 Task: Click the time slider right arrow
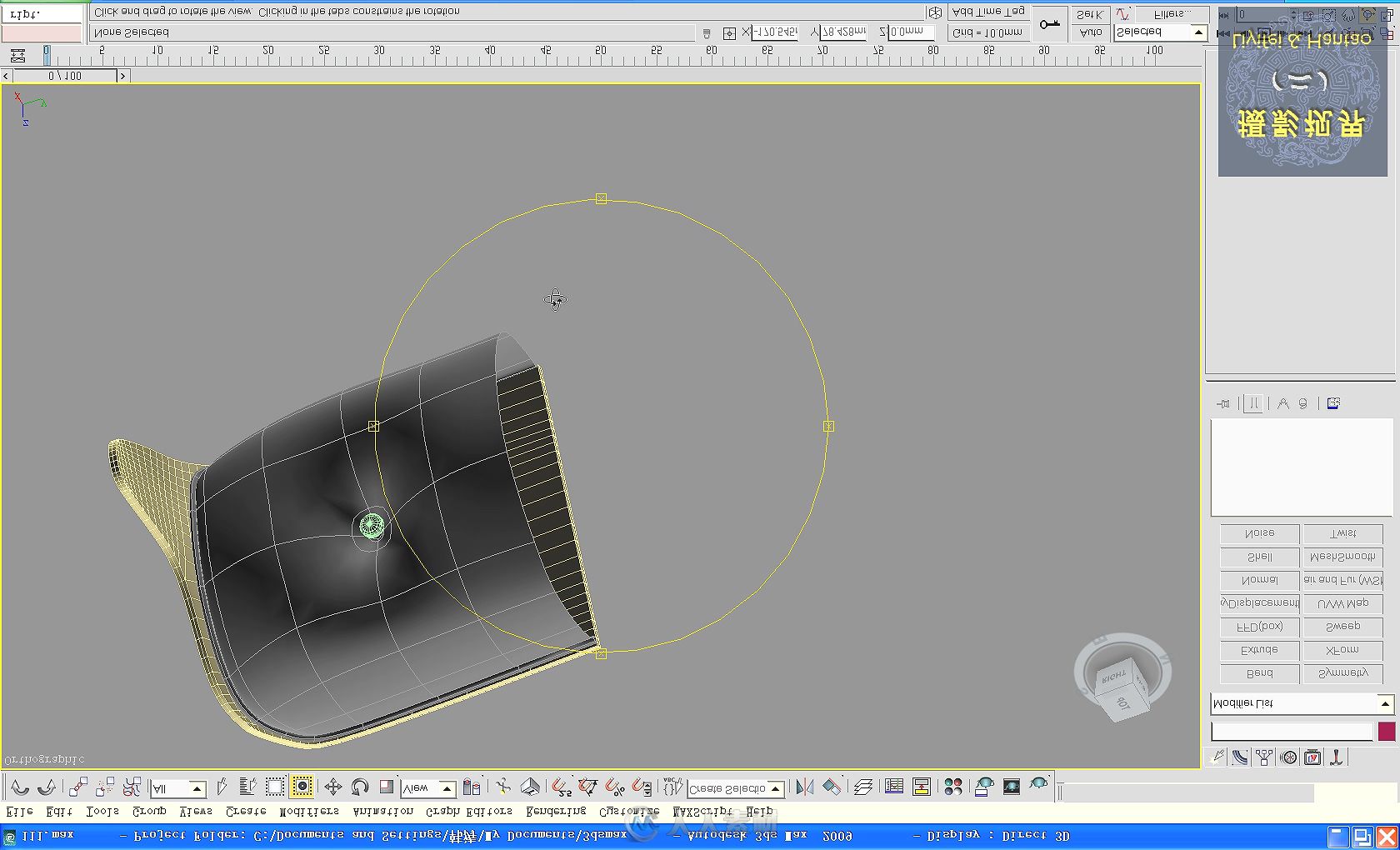coord(122,76)
